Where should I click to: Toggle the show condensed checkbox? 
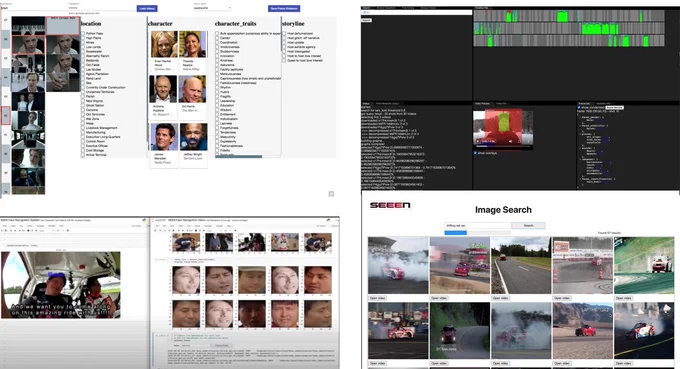(579, 108)
